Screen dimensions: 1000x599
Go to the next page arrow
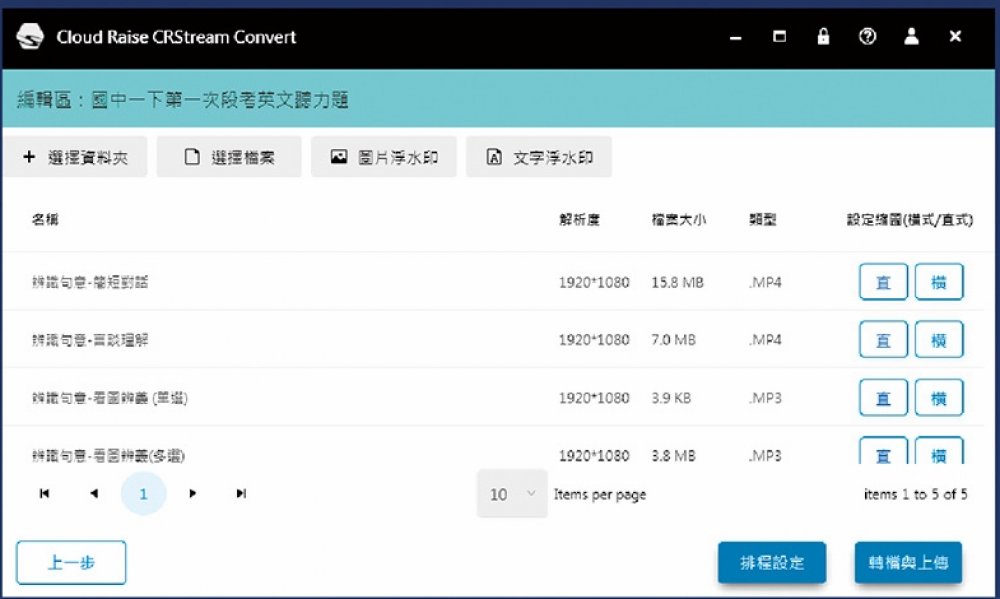[192, 494]
